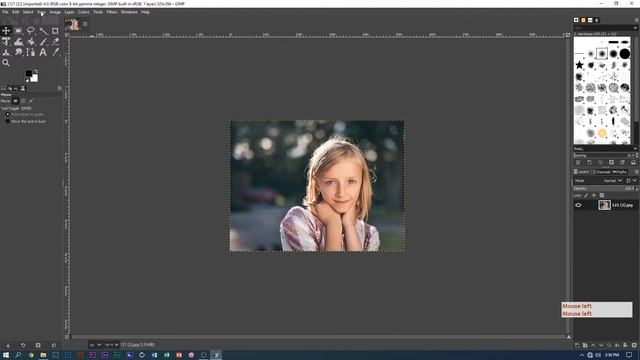Switch to the Paths tab in the layers dock
Image resolution: width=640 pixels, height=360 pixels.
[x=620, y=172]
